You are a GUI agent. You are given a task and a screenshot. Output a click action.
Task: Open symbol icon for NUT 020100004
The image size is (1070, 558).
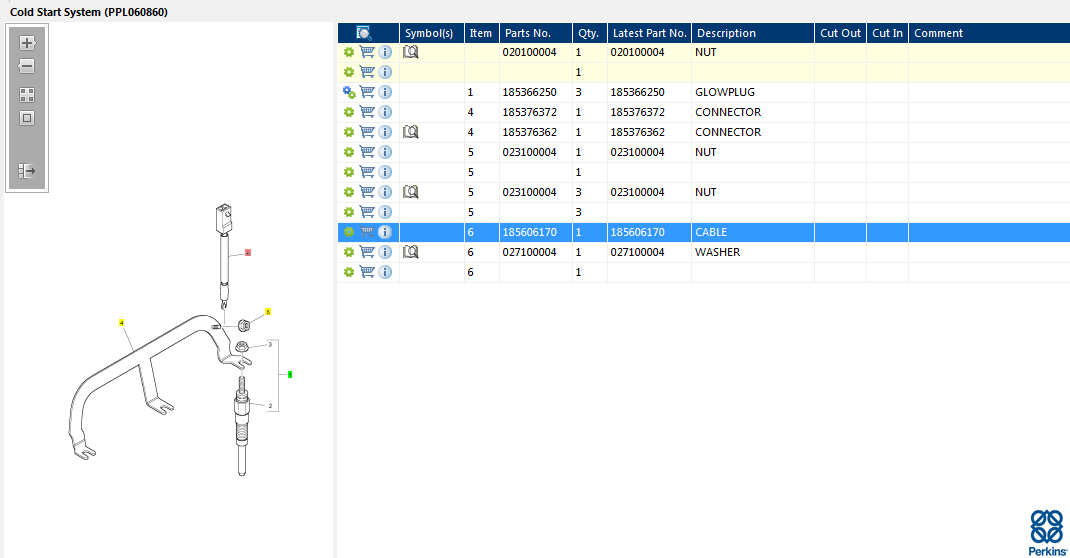pyautogui.click(x=410, y=52)
